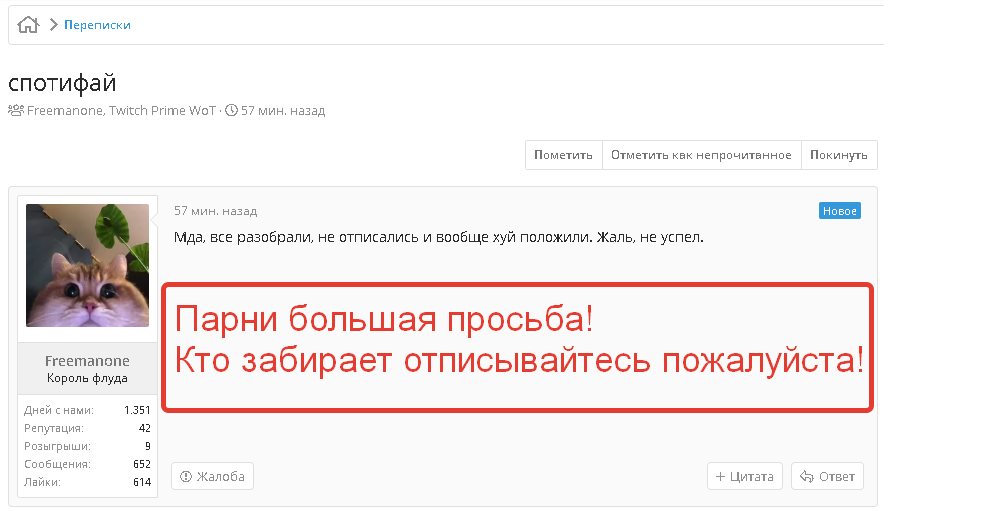Open Twitch Prime WoT participant profile
Viewport: 982px width, 511px height.
point(162,111)
